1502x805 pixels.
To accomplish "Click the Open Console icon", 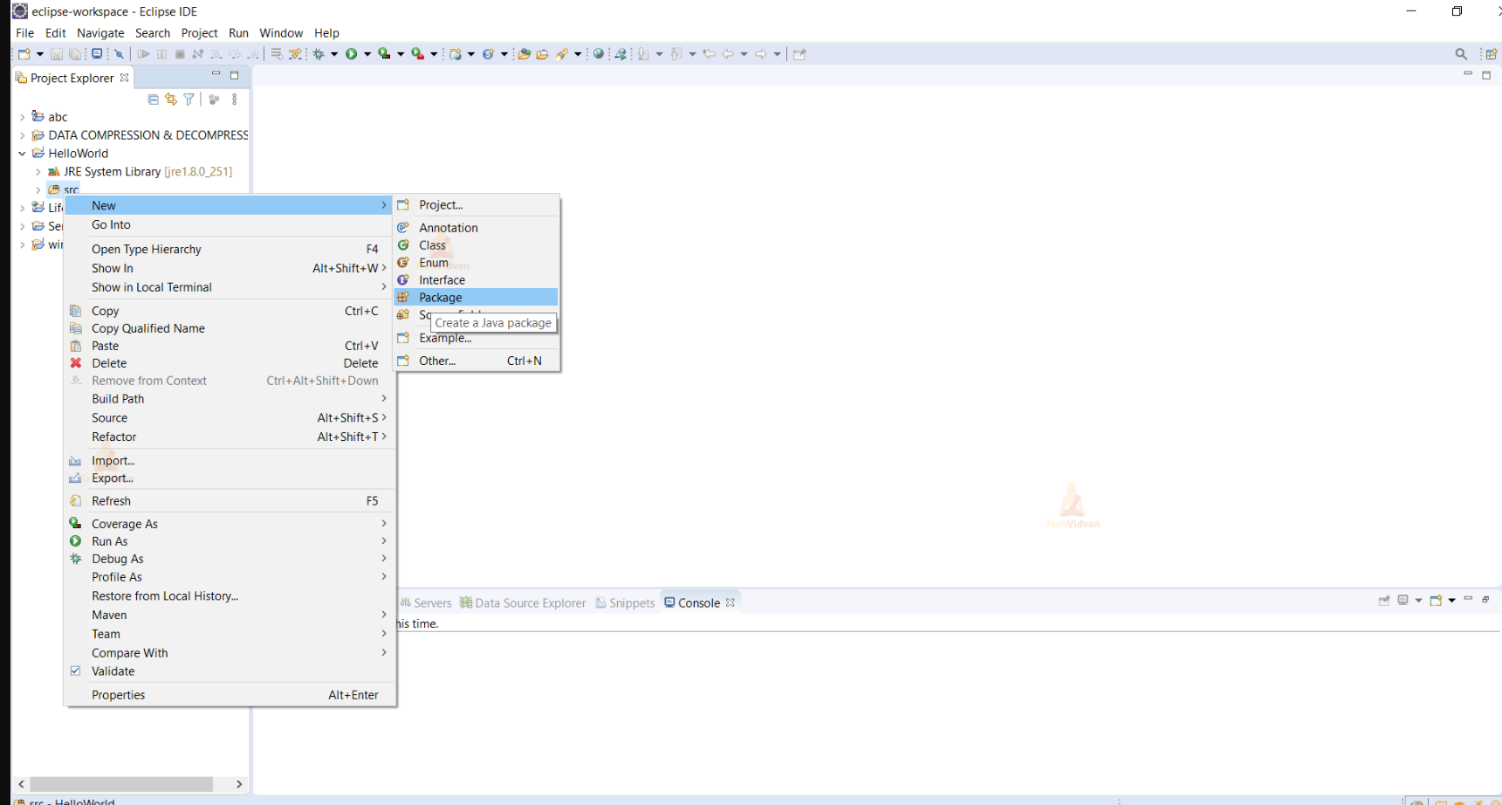I will click(1436, 601).
